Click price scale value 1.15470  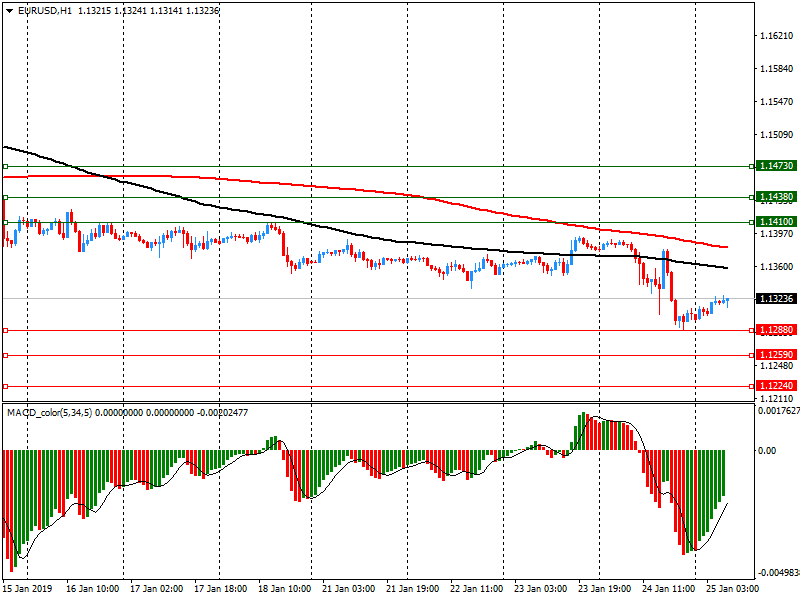pos(777,102)
